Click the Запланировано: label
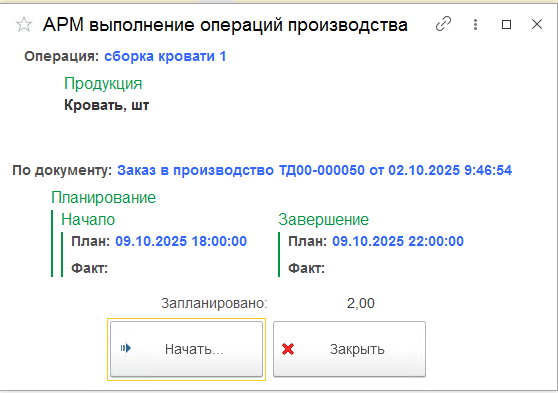 [x=214, y=303]
